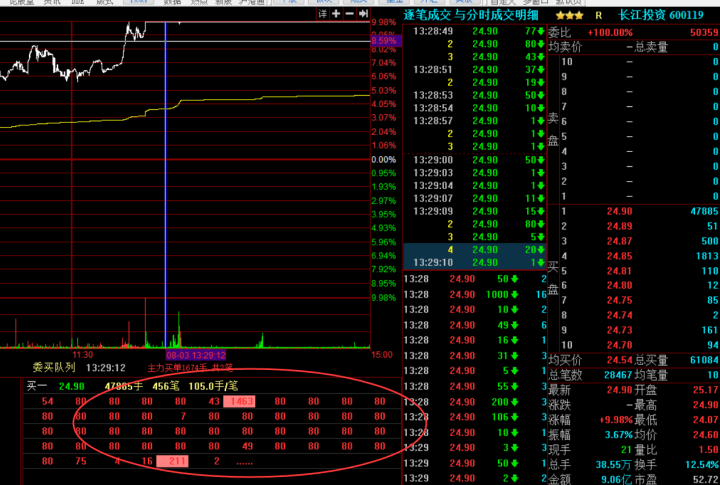
Task: Click the 8.59% price axis label
Action: coord(384,41)
